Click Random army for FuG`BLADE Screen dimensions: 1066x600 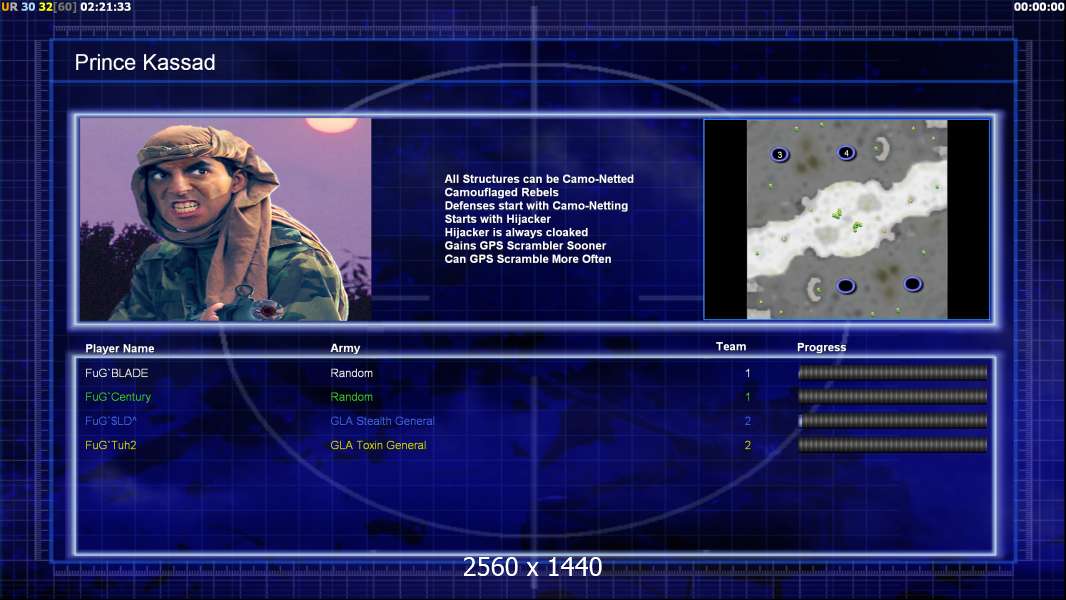click(x=351, y=373)
